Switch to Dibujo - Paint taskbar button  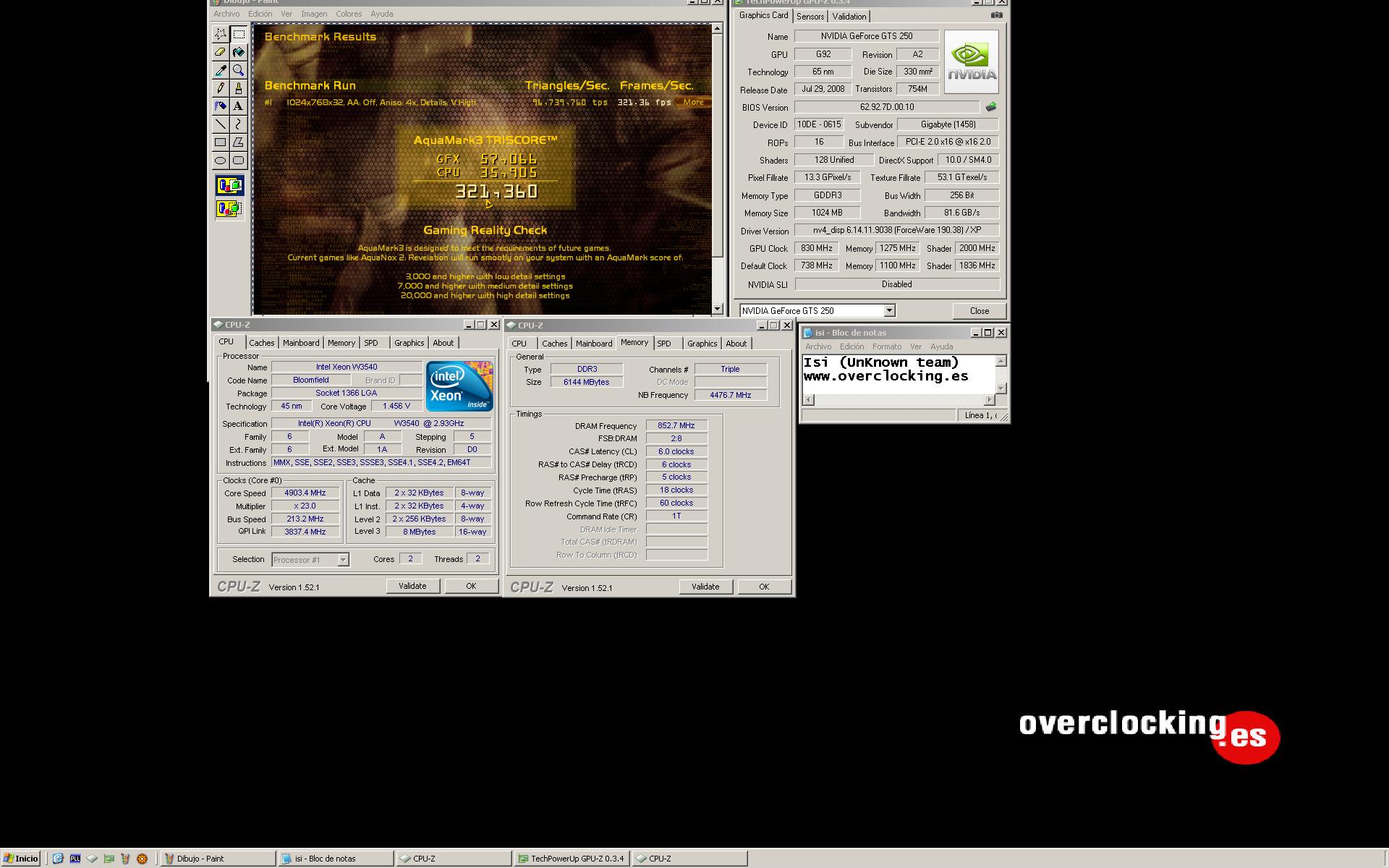[x=217, y=859]
